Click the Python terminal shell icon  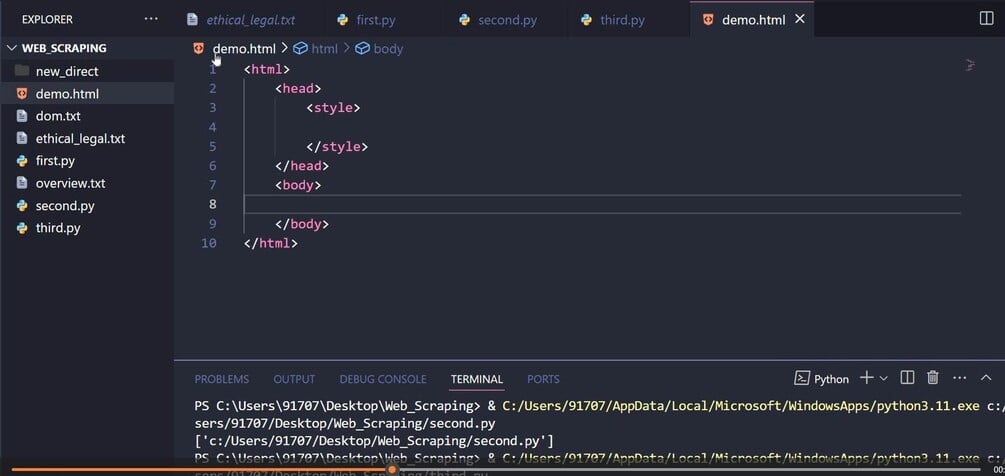tap(802, 379)
